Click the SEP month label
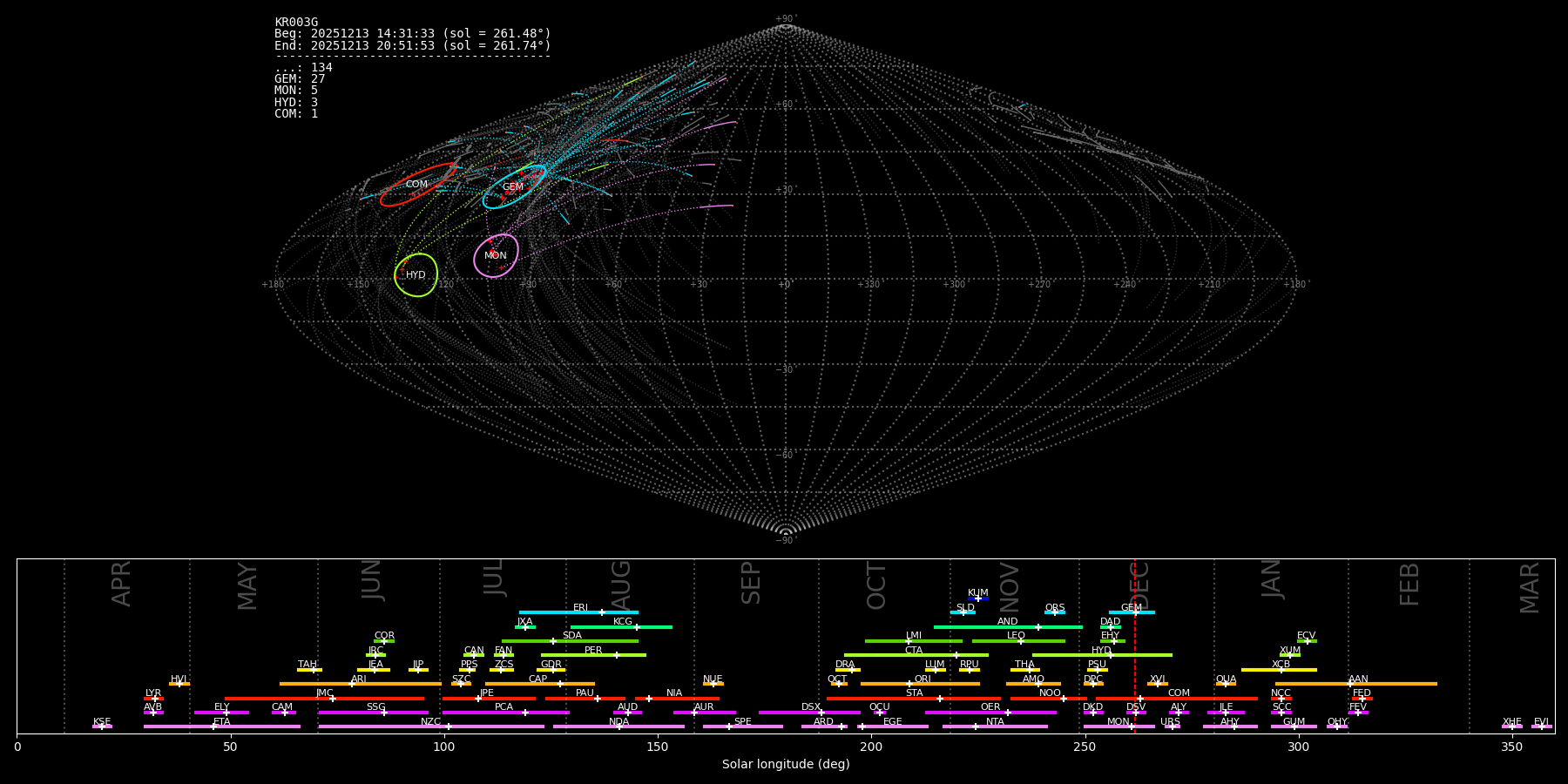 click(751, 583)
